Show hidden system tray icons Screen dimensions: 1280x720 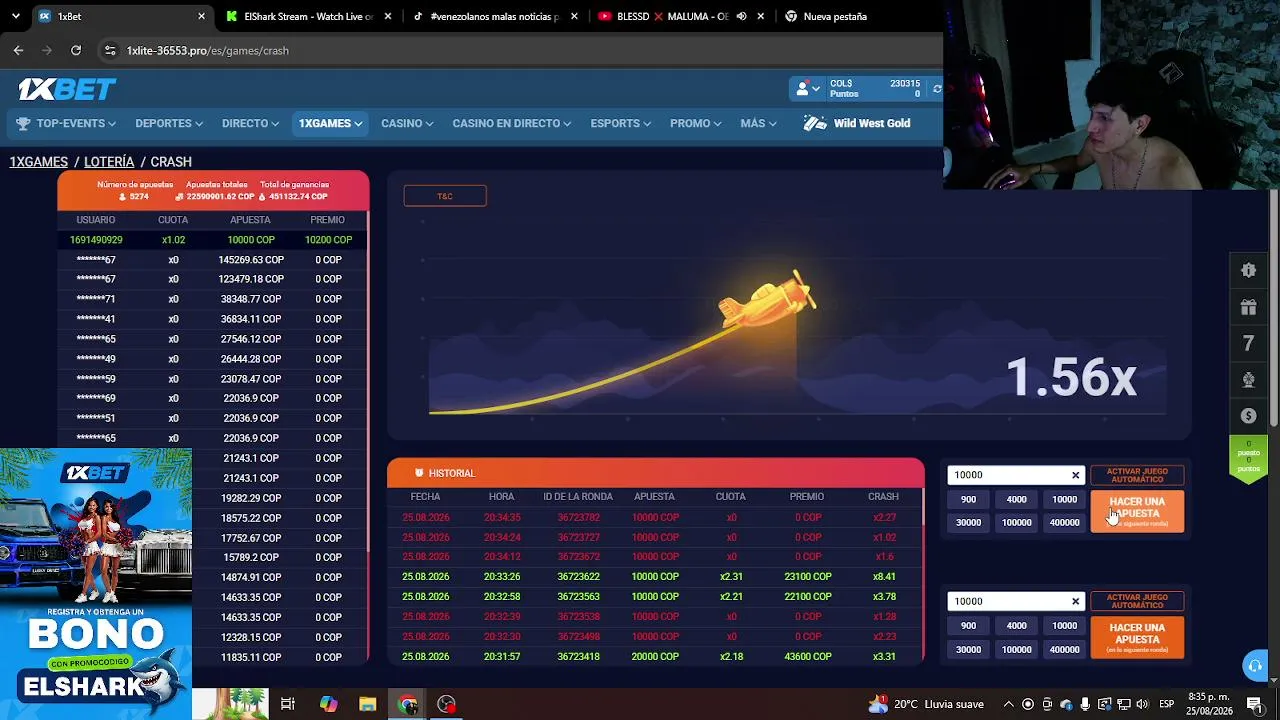(x=1008, y=704)
